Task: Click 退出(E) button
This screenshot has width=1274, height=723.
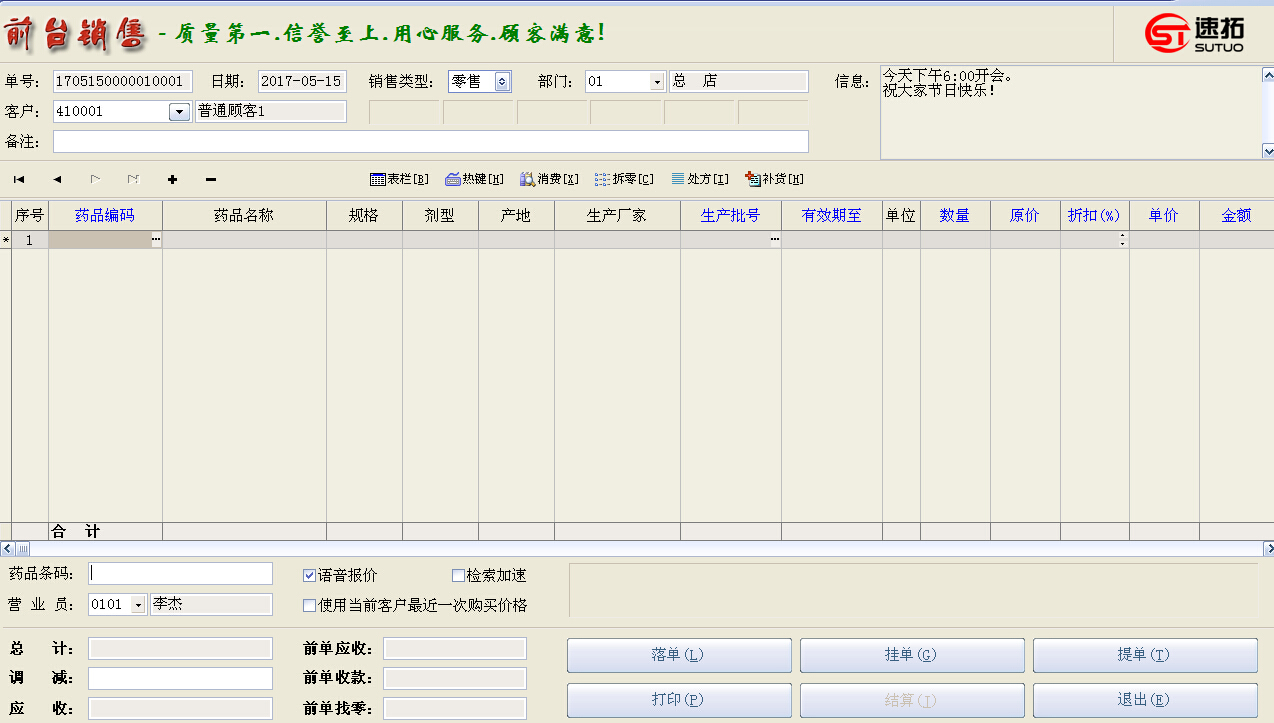Action: 1145,700
